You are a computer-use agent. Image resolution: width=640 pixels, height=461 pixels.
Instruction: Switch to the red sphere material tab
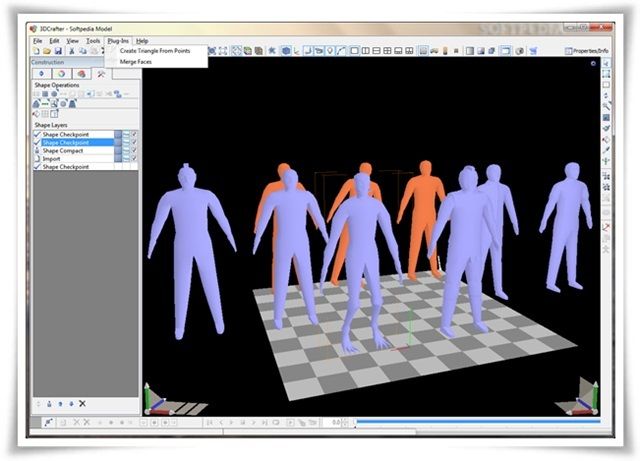[x=81, y=73]
